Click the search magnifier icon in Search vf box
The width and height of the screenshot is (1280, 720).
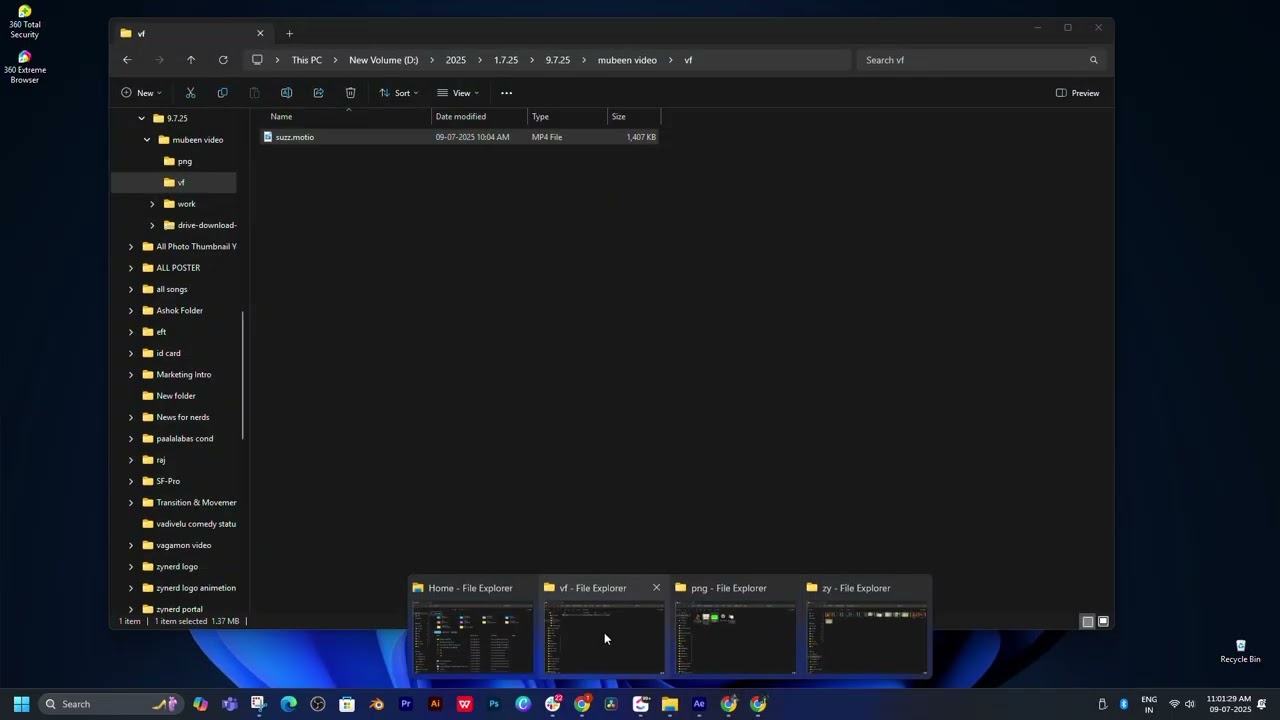pyautogui.click(x=1093, y=60)
